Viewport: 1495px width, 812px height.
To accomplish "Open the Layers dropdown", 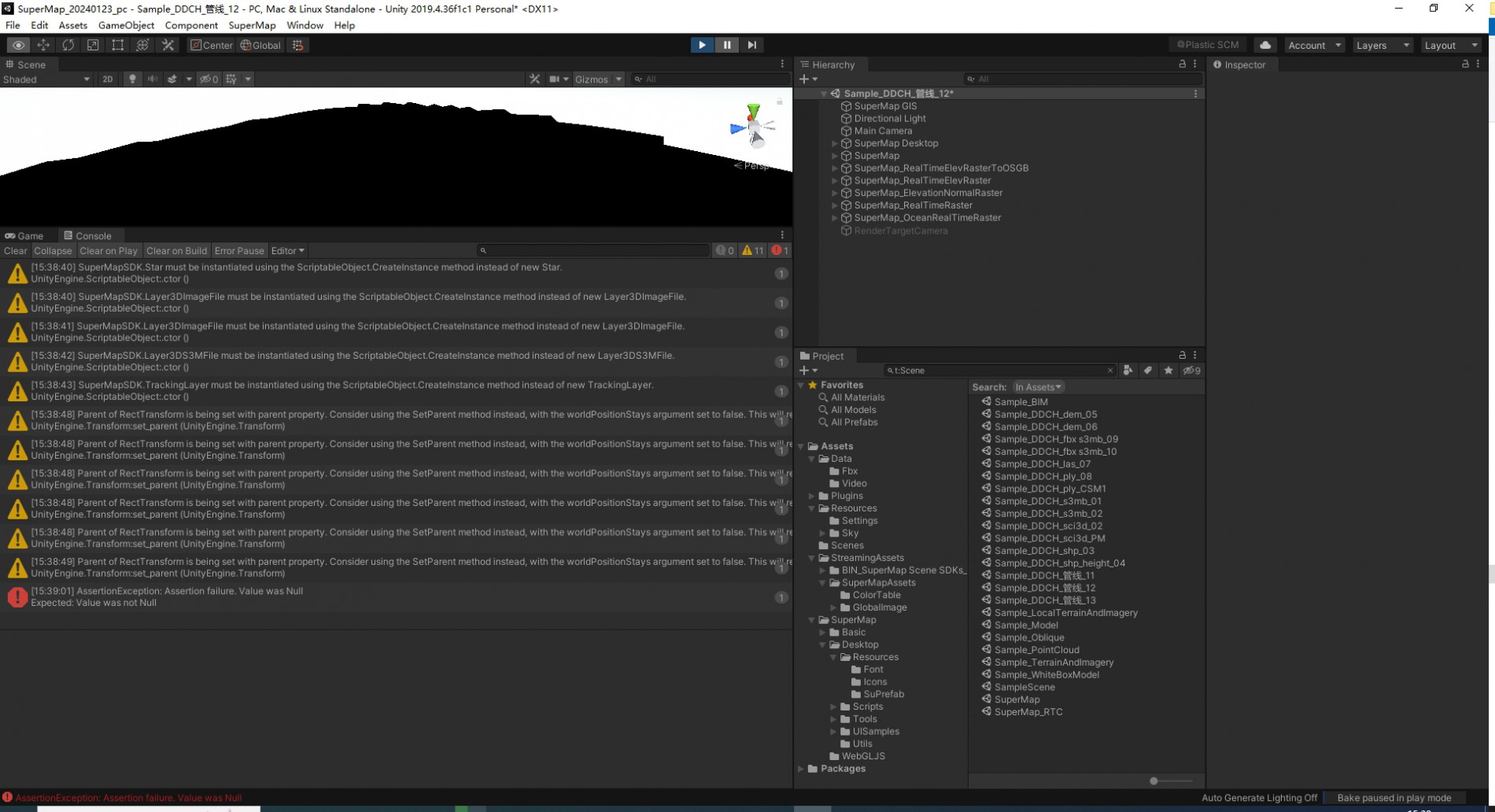I will (x=1382, y=45).
